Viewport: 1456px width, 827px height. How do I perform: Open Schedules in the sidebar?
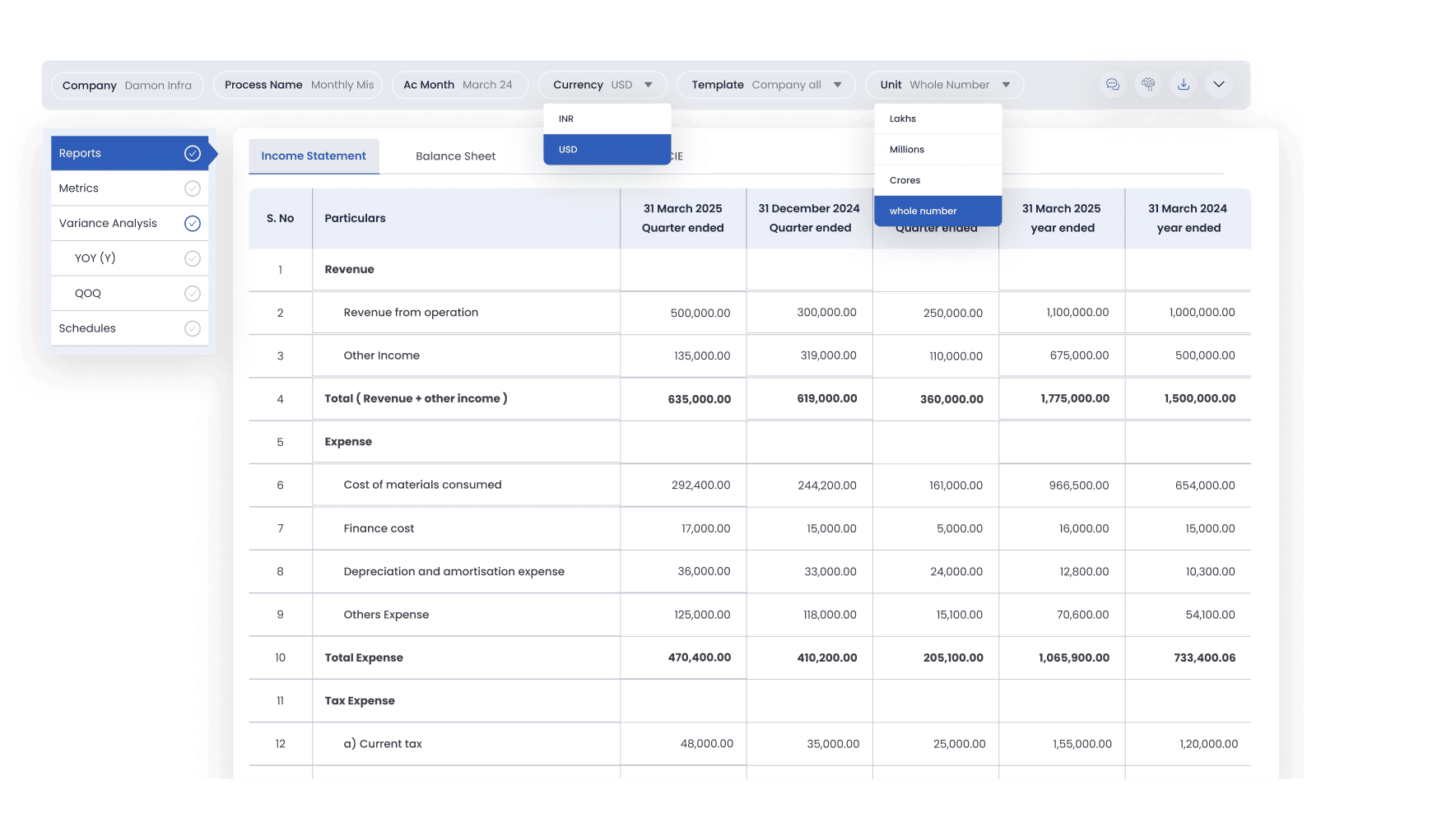point(130,328)
